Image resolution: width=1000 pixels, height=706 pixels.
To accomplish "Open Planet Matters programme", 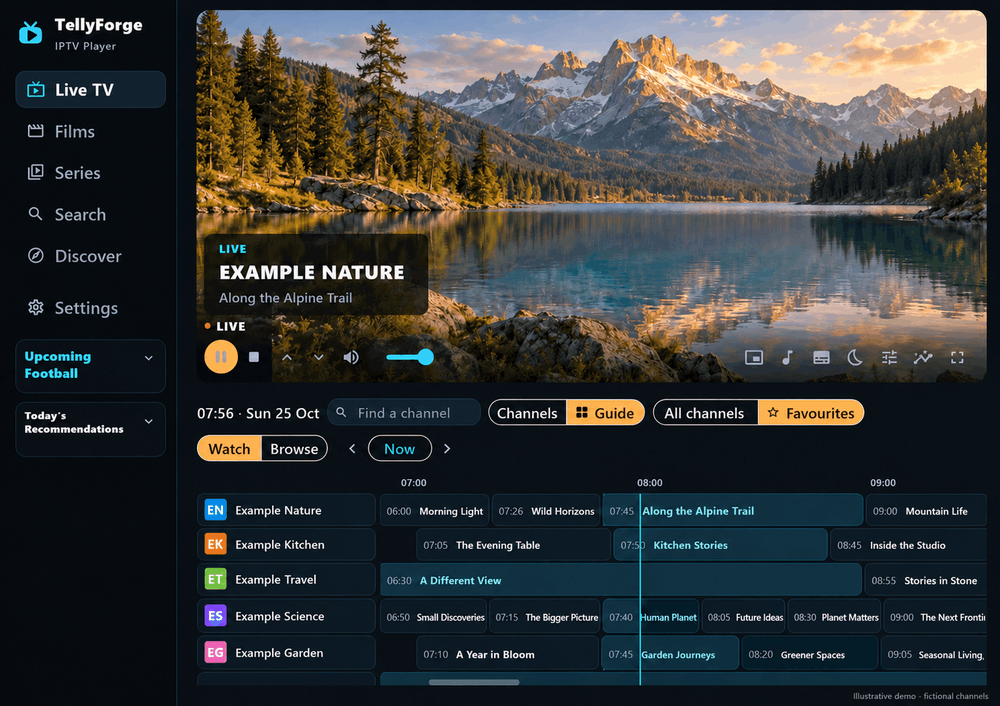I will point(834,616).
